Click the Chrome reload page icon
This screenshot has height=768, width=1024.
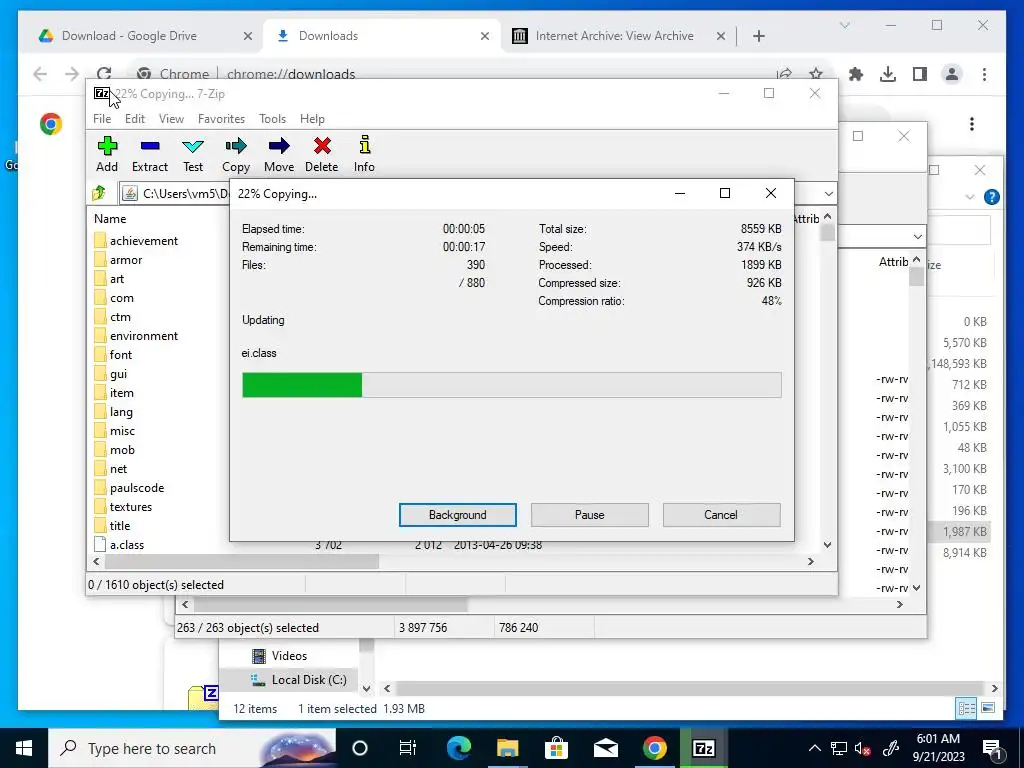point(104,74)
